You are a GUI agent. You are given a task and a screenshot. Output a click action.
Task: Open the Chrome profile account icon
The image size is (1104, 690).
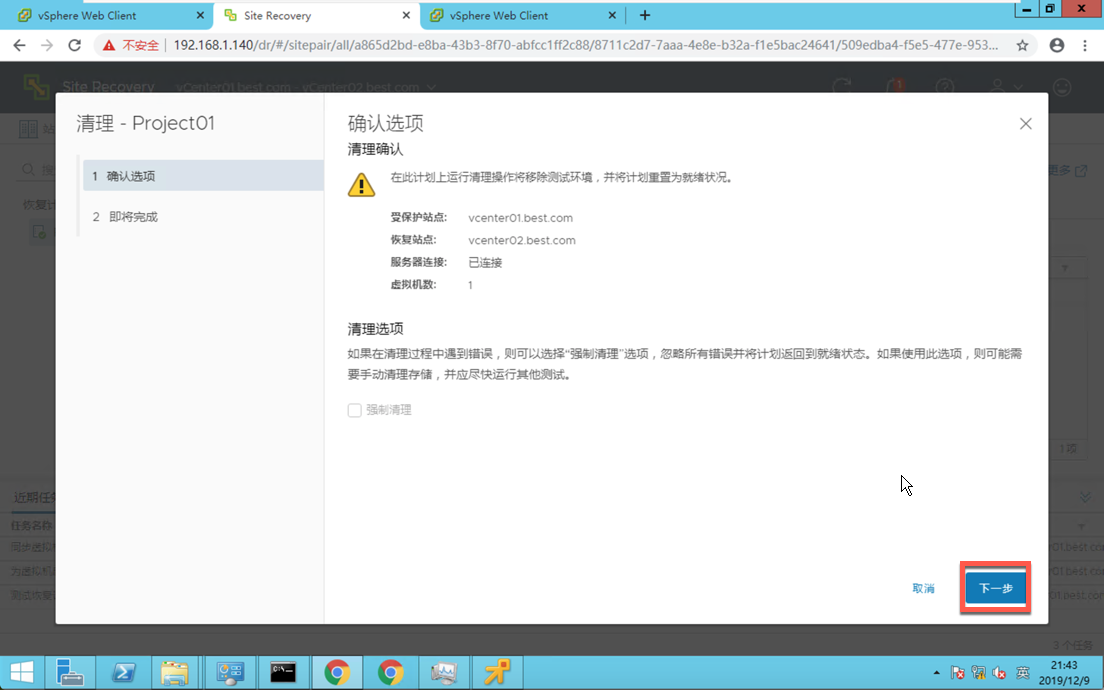(x=1057, y=45)
